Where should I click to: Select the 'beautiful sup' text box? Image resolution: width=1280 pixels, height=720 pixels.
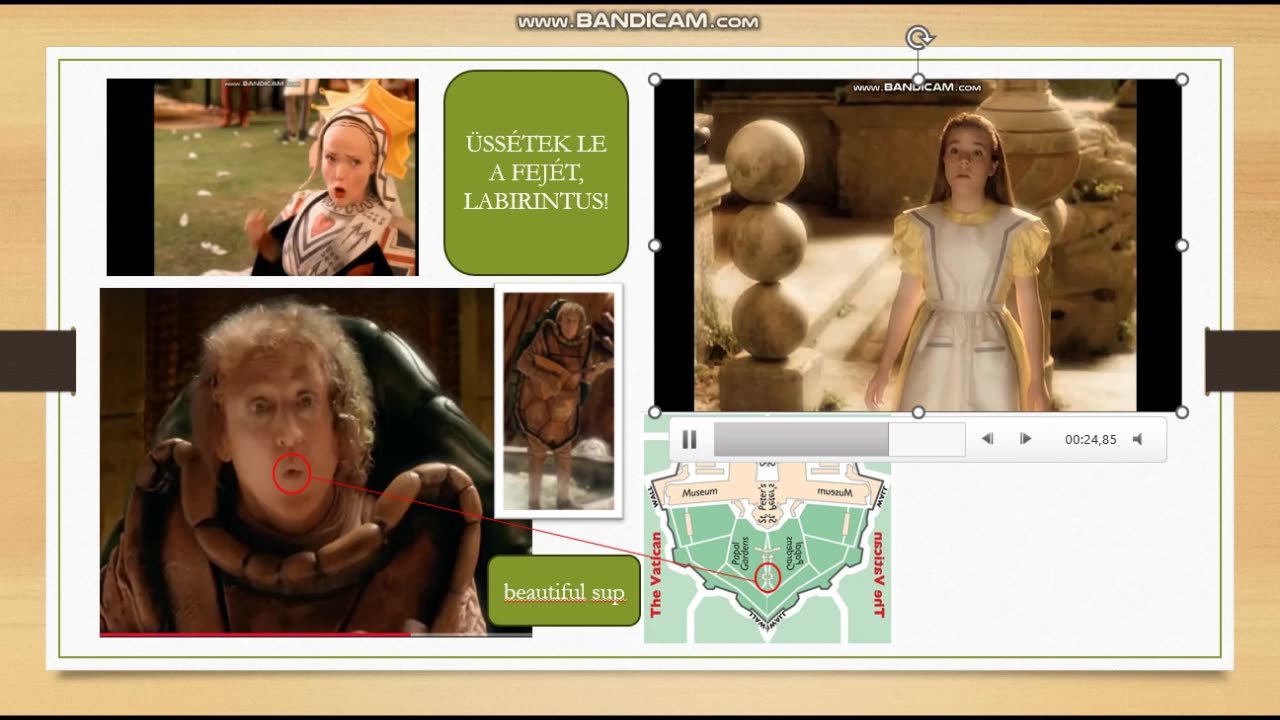tap(564, 592)
